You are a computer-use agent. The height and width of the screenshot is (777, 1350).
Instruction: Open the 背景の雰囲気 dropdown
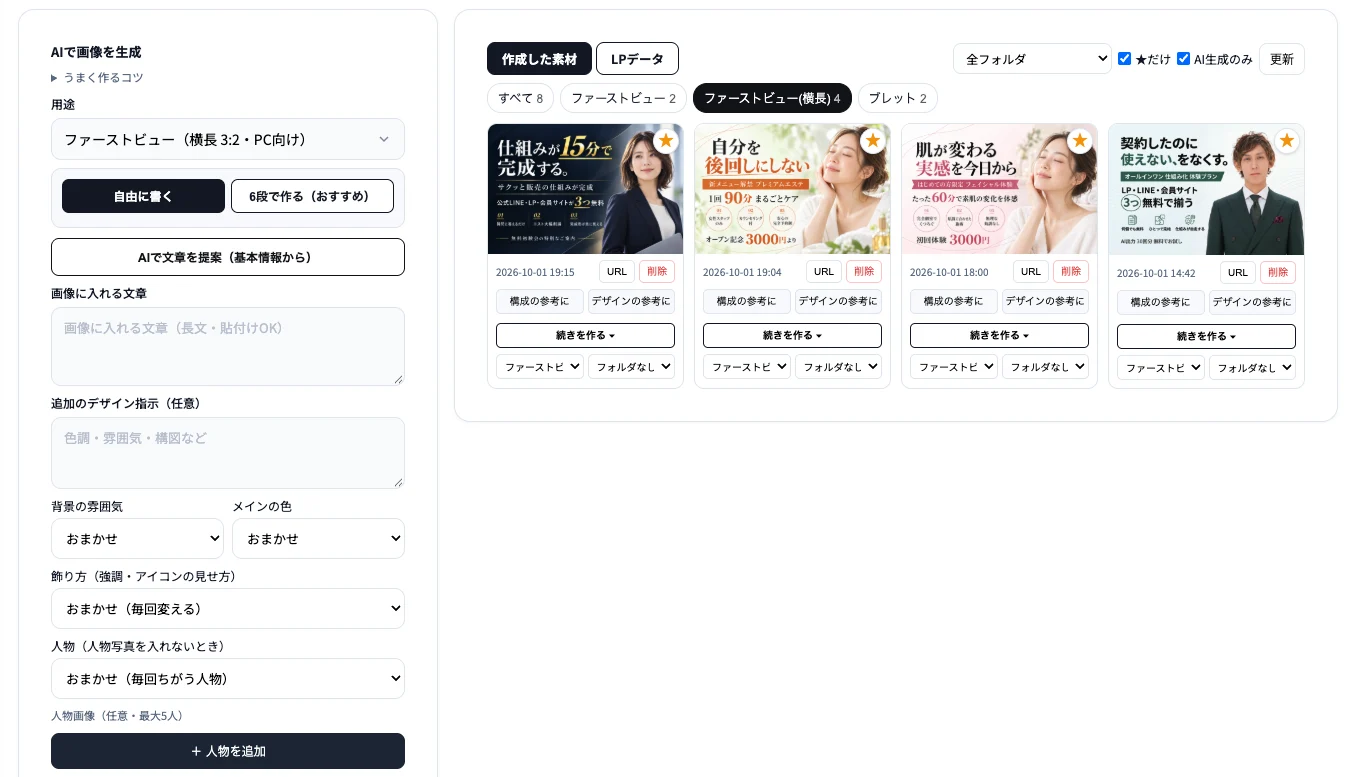137,538
